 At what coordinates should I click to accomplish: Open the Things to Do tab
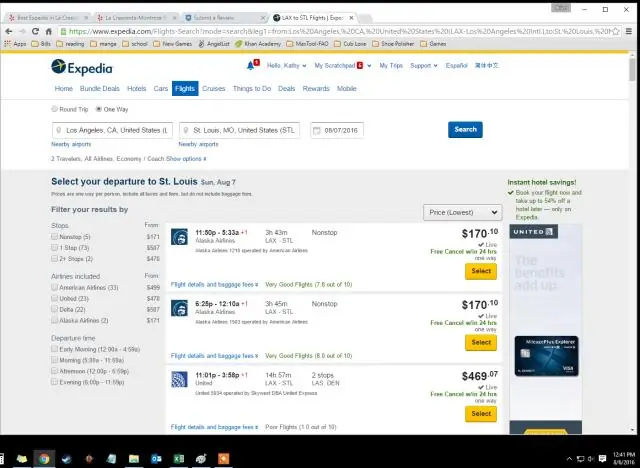coord(252,89)
